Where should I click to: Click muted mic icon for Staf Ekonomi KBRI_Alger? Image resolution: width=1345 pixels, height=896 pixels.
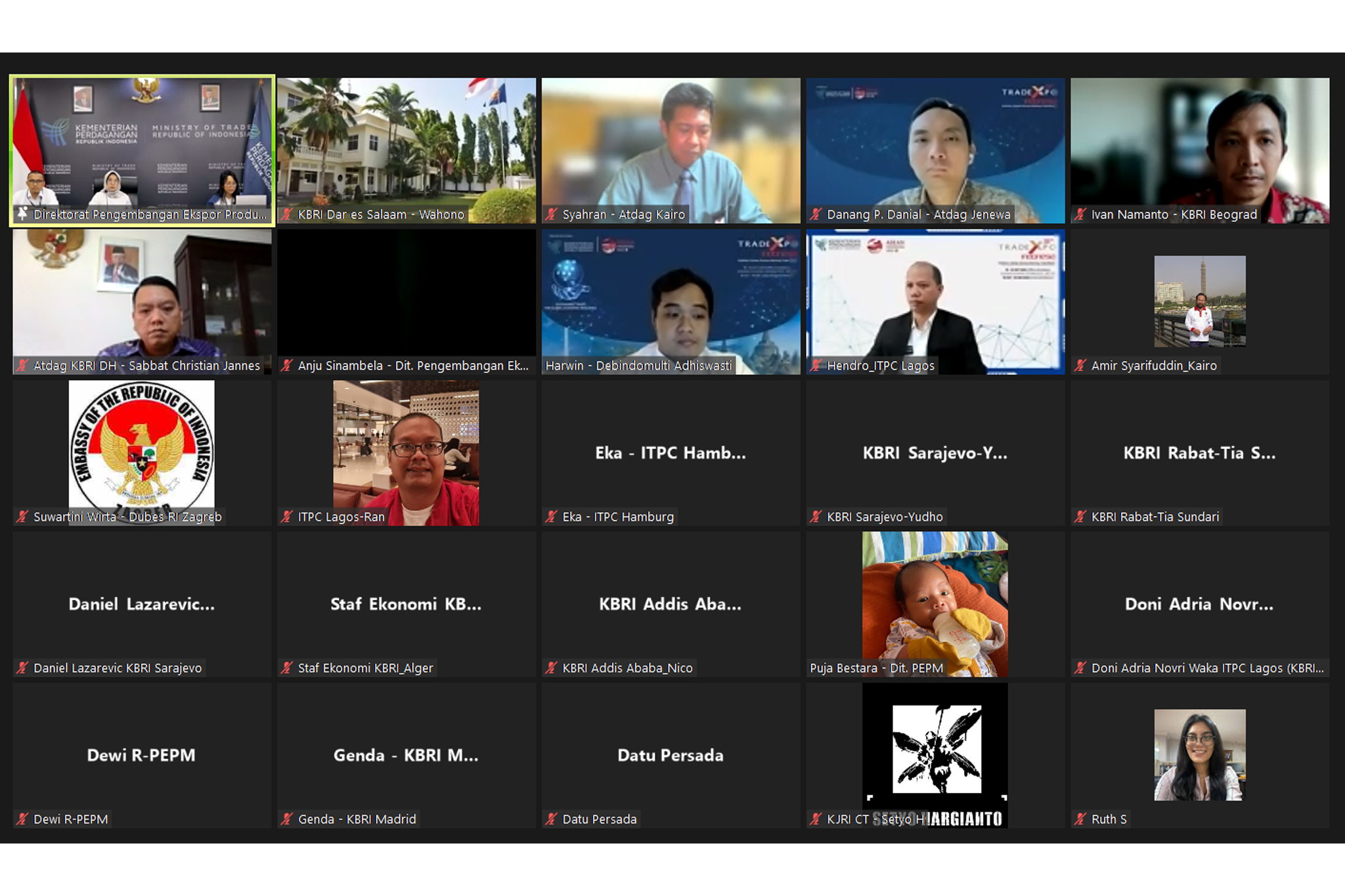287,668
